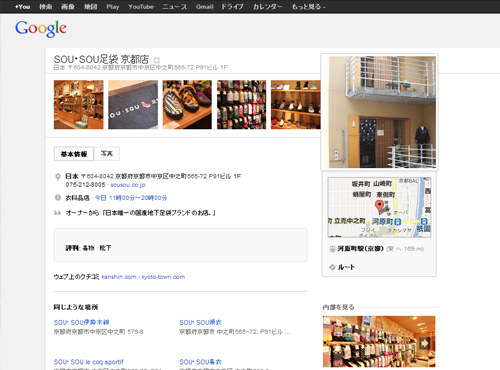Screen dimensions: 500x370
Task: Click the clock icon beside opening hours
Action: point(58,197)
